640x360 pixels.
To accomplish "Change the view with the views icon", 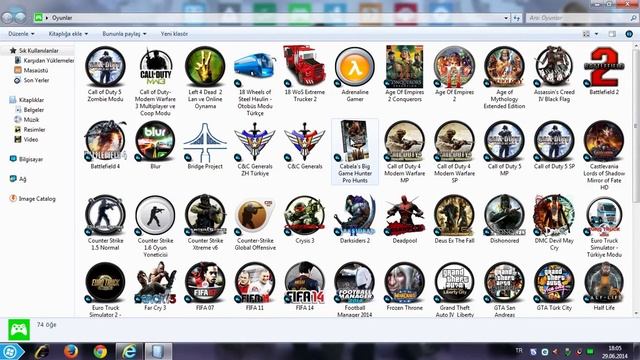I will pyautogui.click(x=586, y=34).
